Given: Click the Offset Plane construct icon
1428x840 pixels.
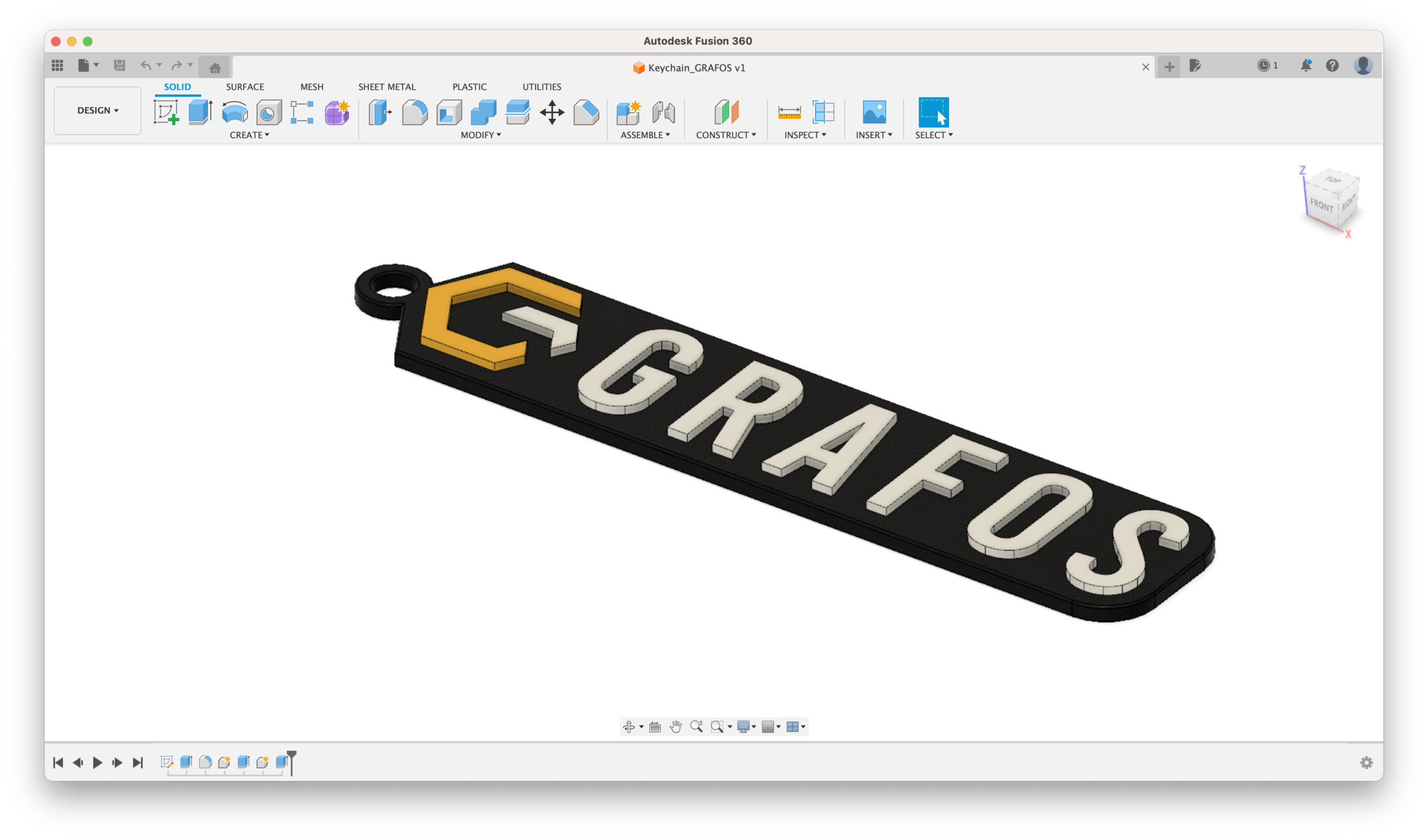Looking at the screenshot, I should 726,112.
